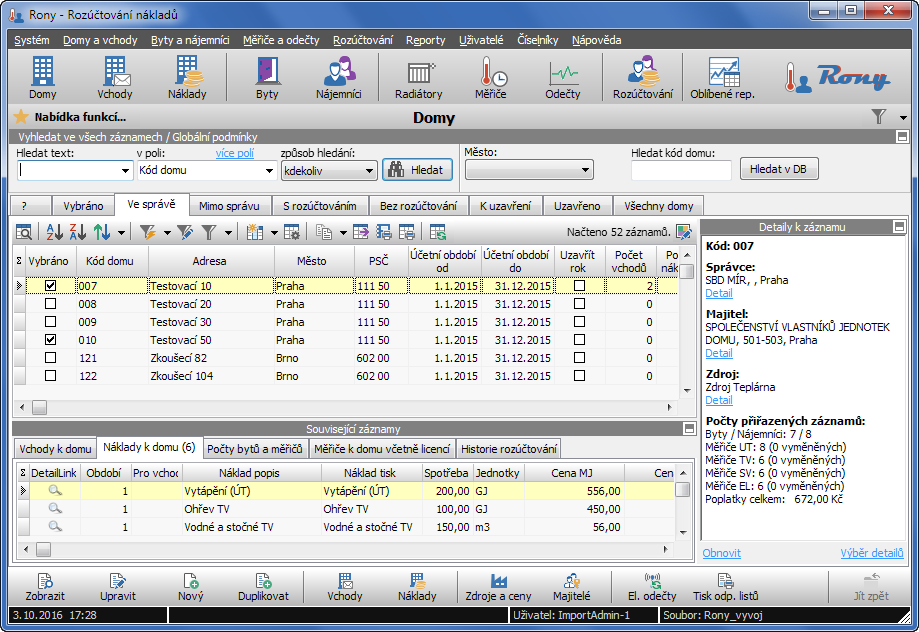919x632 pixels.
Task: Click the Hledat search button
Action: click(417, 170)
